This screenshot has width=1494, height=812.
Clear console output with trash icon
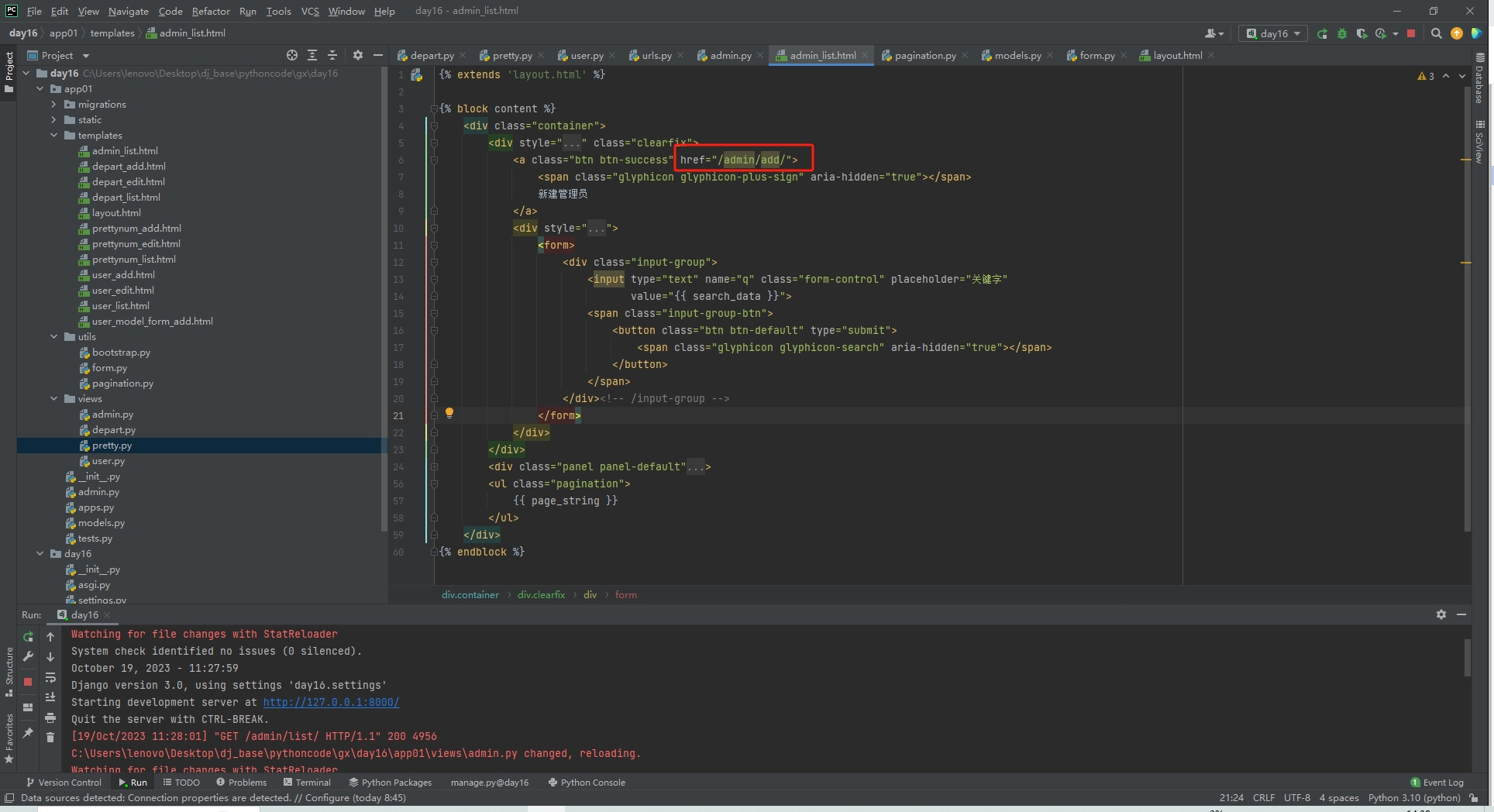coord(50,737)
